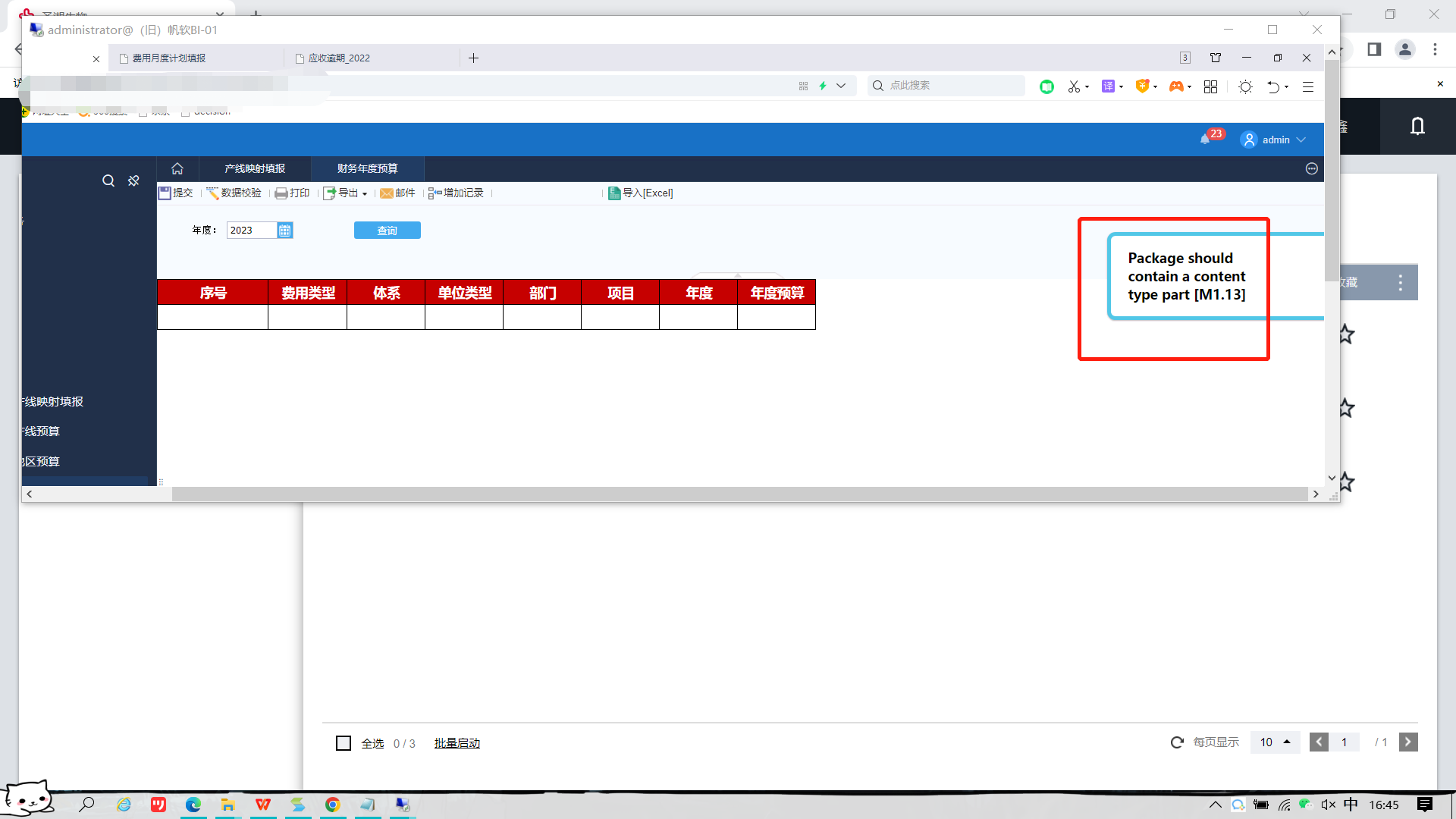This screenshot has width=1456, height=819.
Task: Click the muted volume tray icon
Action: (1328, 805)
